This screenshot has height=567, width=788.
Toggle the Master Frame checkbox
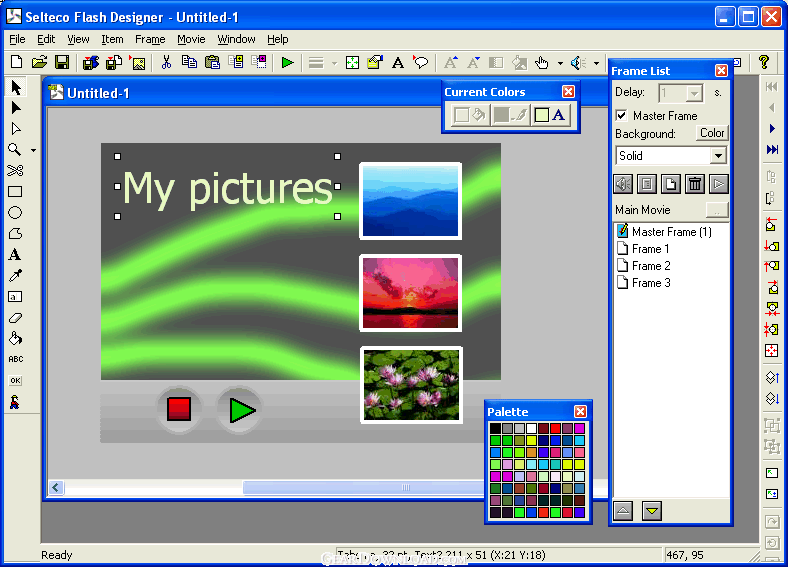pos(622,116)
